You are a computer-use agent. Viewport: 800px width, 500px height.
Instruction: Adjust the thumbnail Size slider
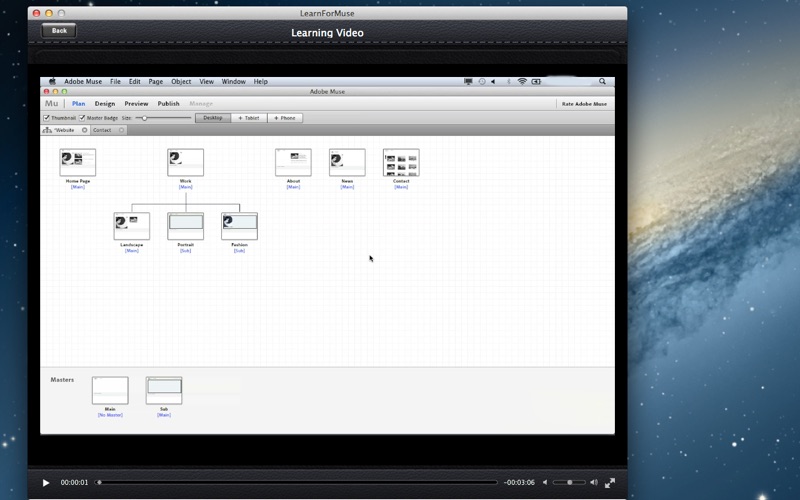tap(144, 118)
